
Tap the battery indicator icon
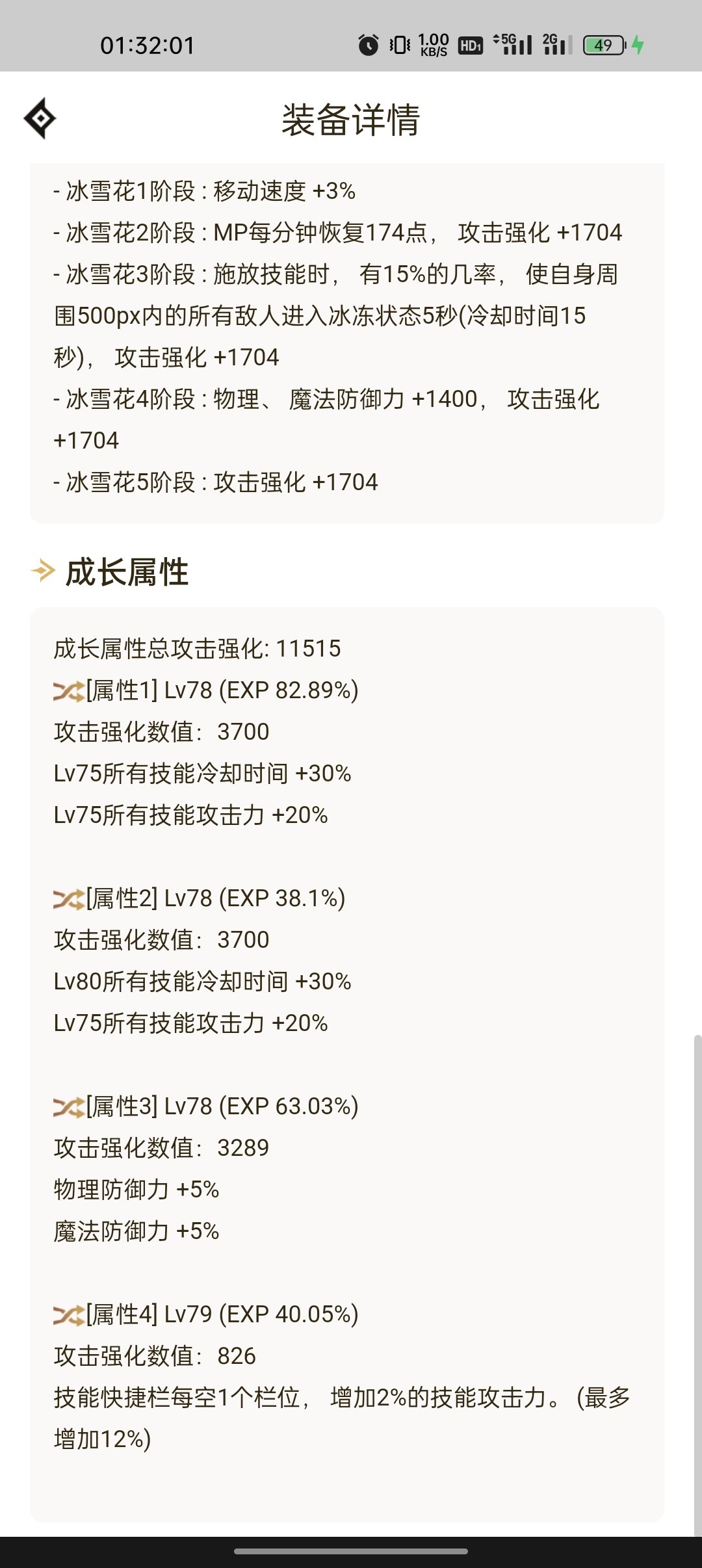coord(604,45)
